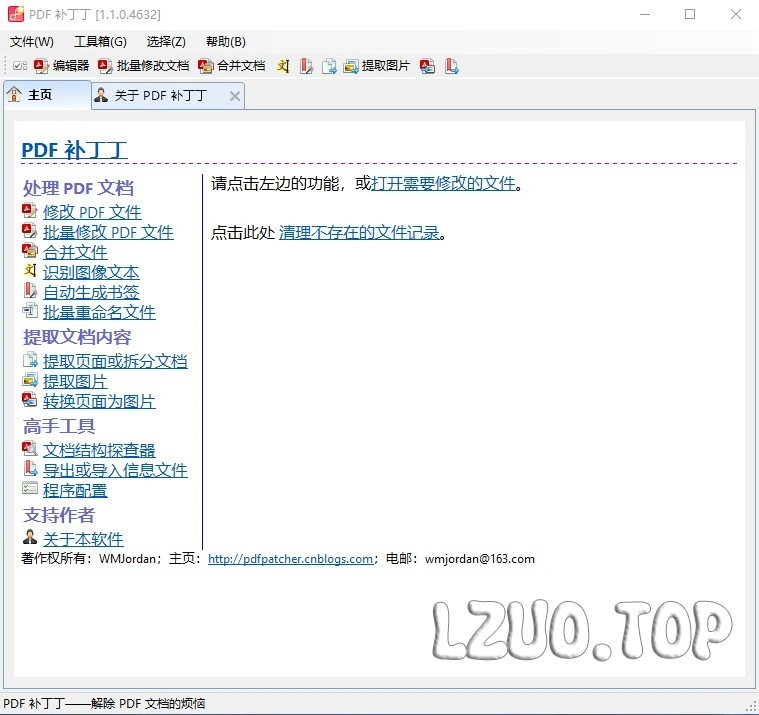
Task: Click the options checklist icon at the toolbar start
Action: point(20,66)
